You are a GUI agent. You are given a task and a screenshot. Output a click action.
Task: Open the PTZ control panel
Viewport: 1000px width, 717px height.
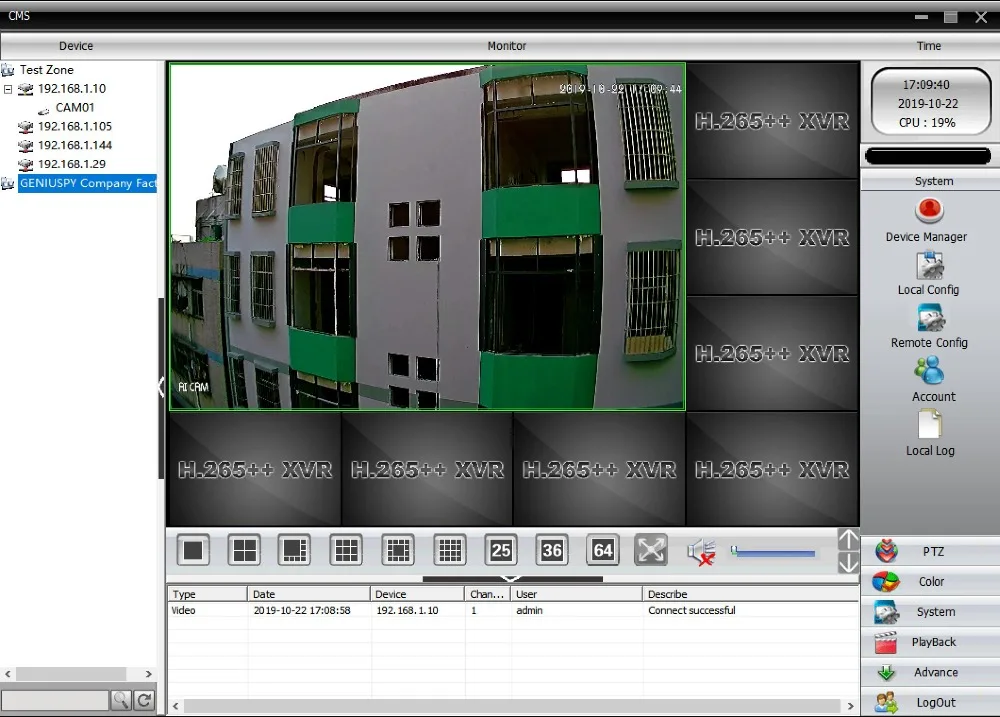930,551
